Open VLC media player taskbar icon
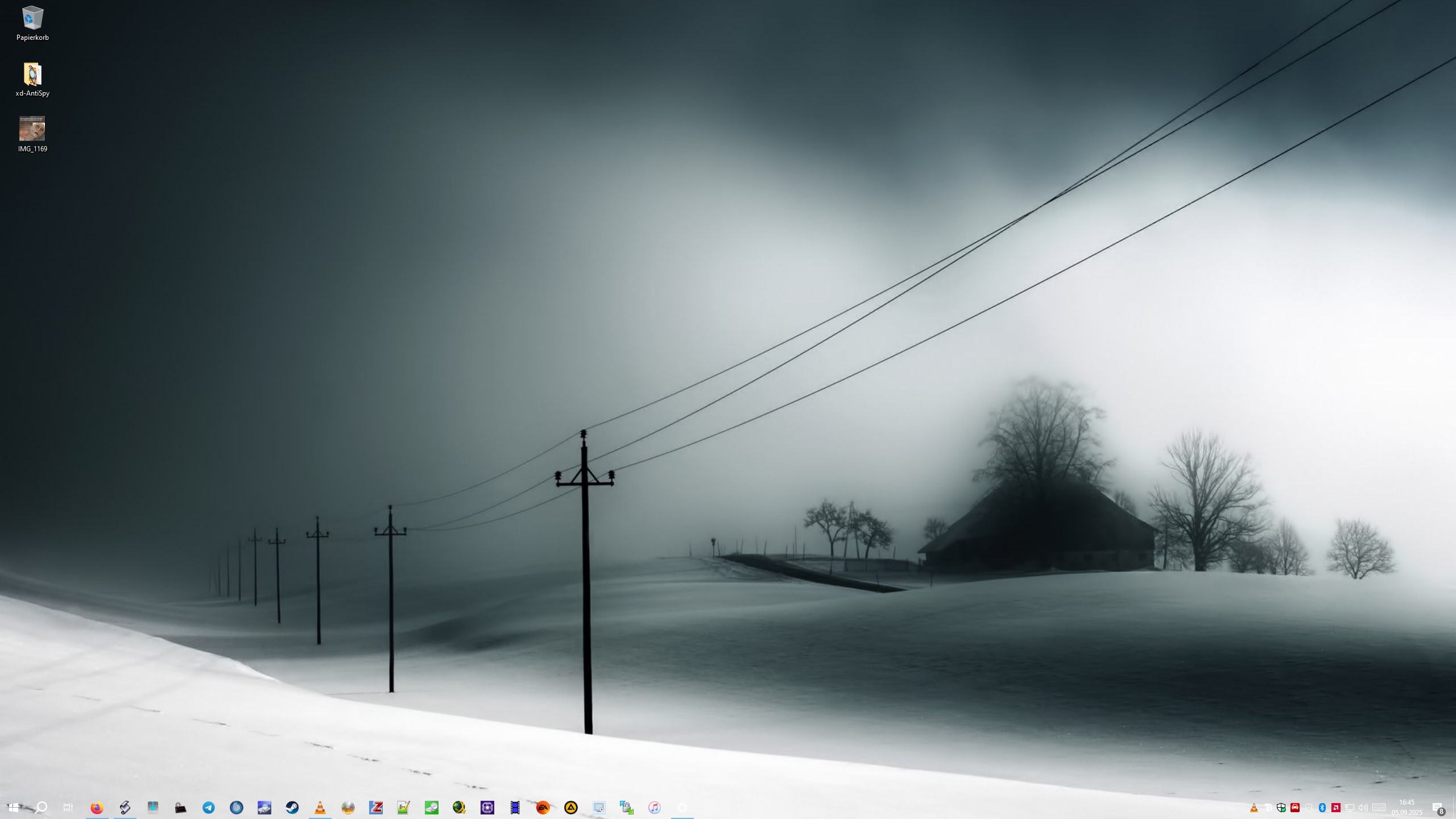 tap(320, 807)
